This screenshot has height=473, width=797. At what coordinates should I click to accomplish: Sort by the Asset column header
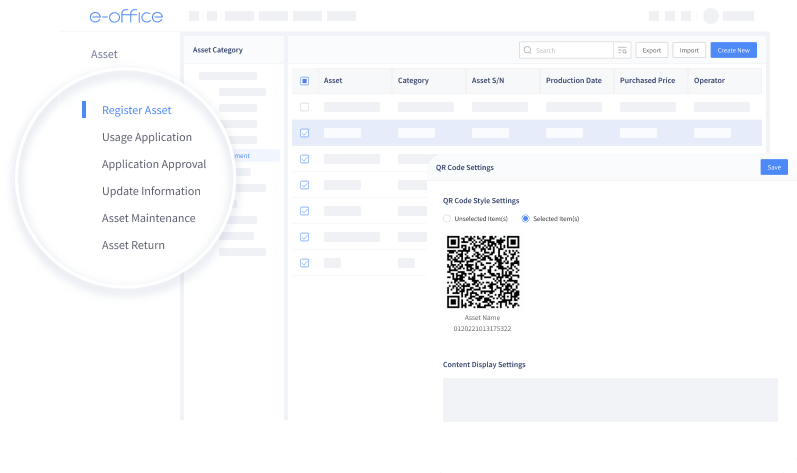pos(333,80)
